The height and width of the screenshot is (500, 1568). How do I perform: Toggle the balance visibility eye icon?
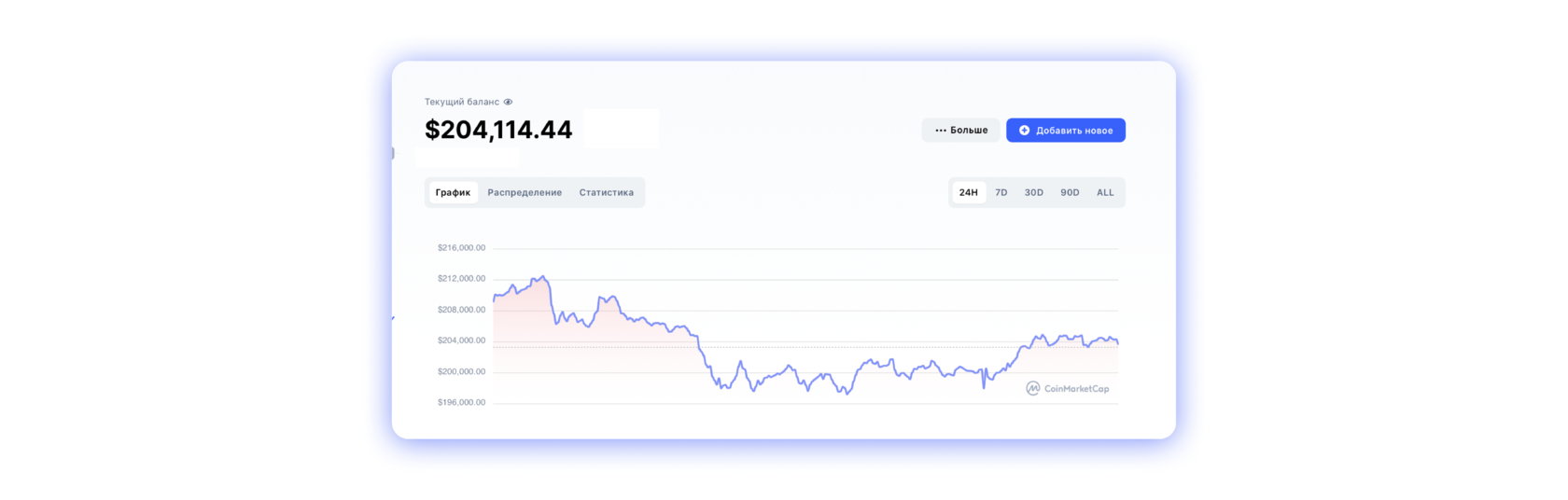click(508, 102)
